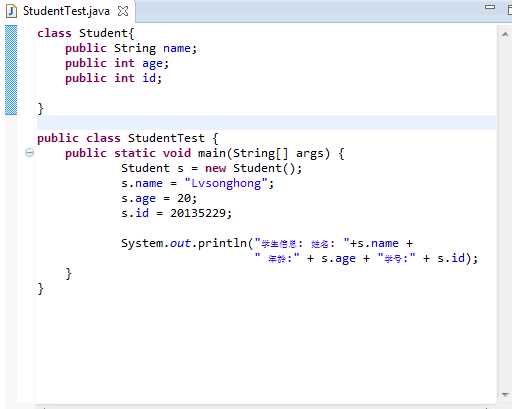The height and width of the screenshot is (409, 512).
Task: Click '+ s.id);' at end of print statement
Action: (450, 258)
